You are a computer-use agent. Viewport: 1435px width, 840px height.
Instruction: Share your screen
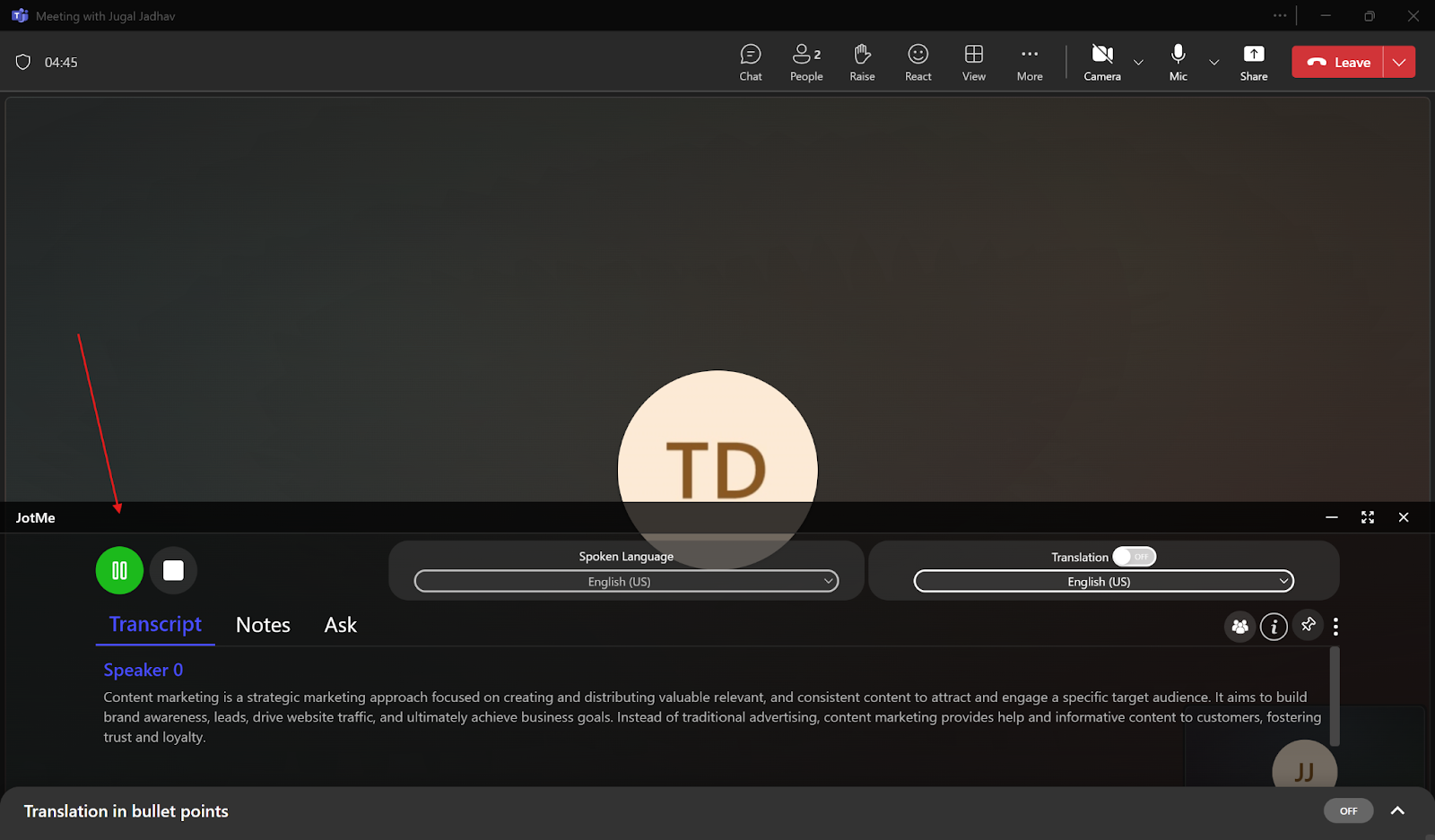pyautogui.click(x=1254, y=63)
